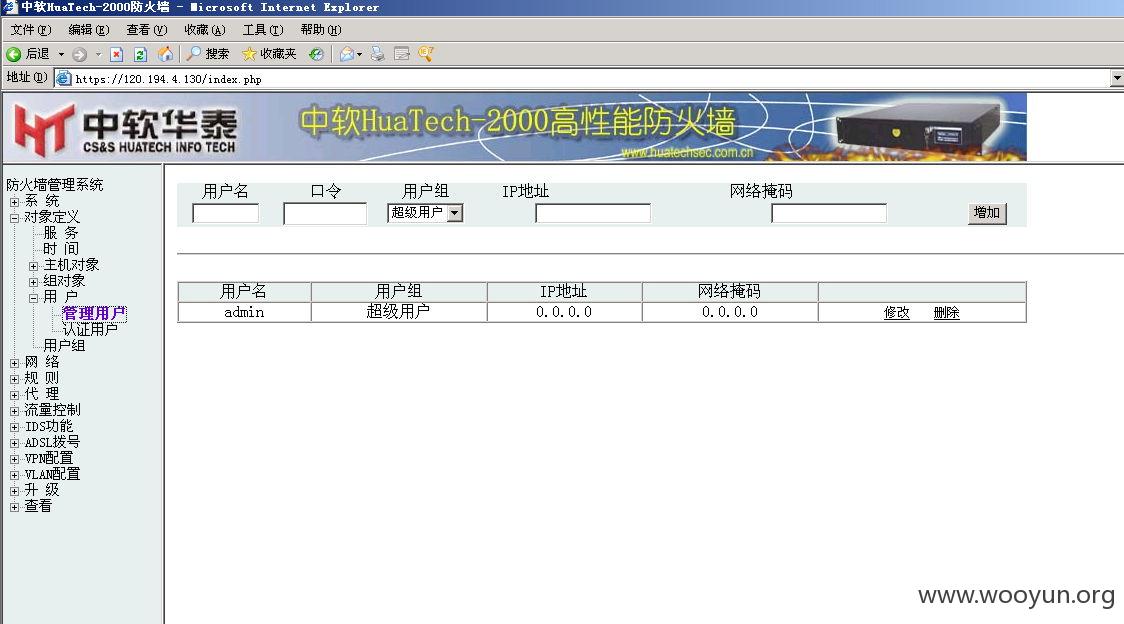
Task: Expand the VPN配置 tree node
Action: coord(14,459)
